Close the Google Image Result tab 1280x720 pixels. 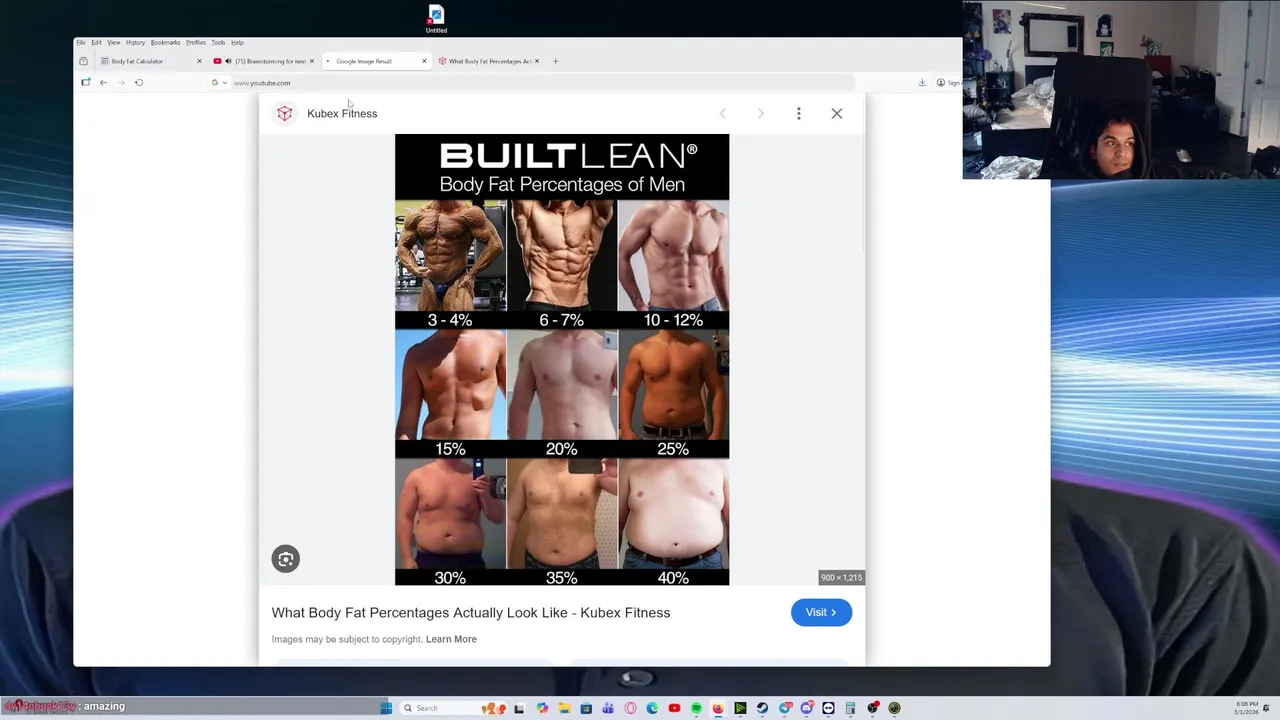click(x=424, y=61)
